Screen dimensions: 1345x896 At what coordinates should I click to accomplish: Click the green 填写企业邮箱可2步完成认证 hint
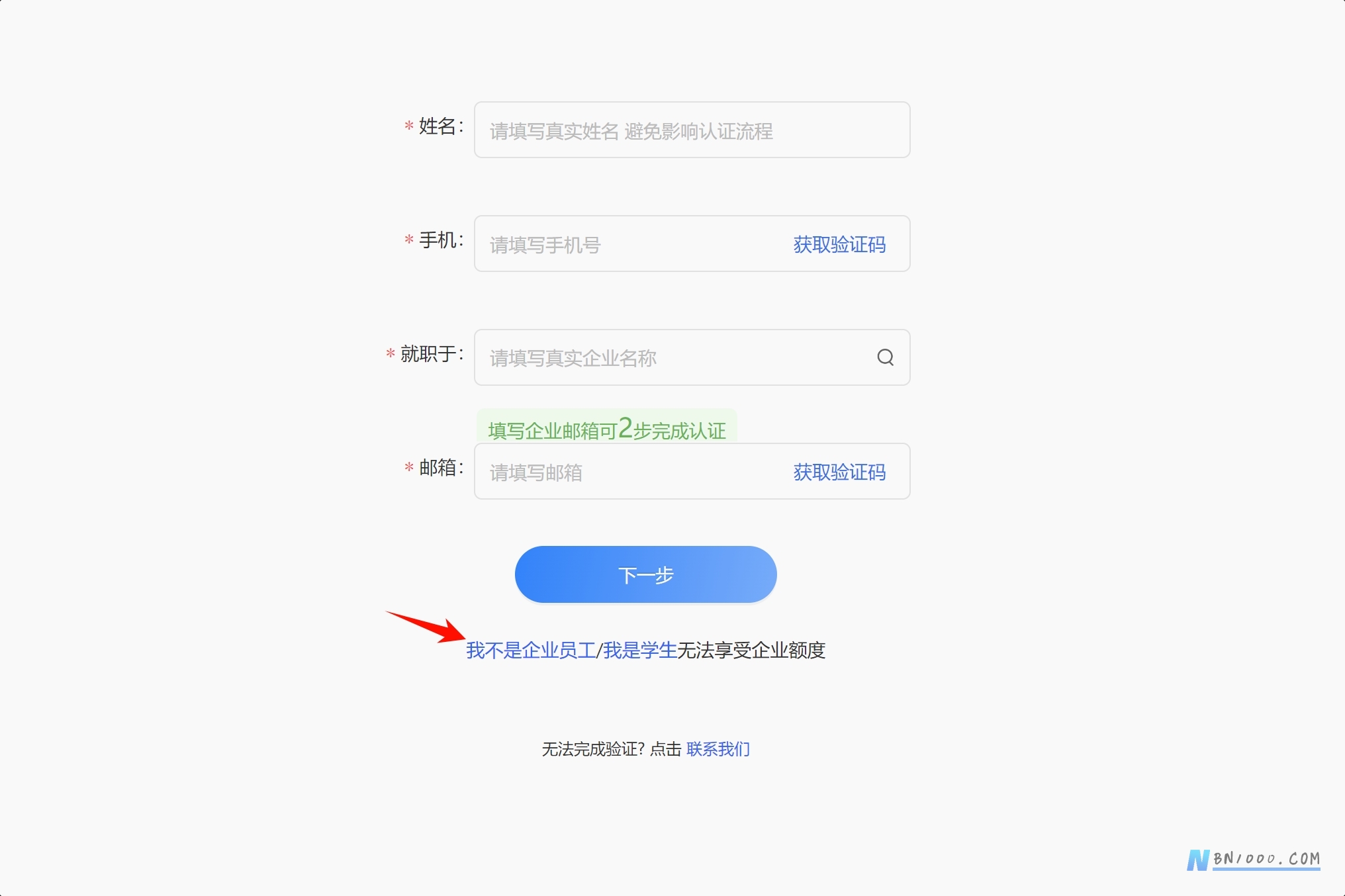tap(607, 429)
